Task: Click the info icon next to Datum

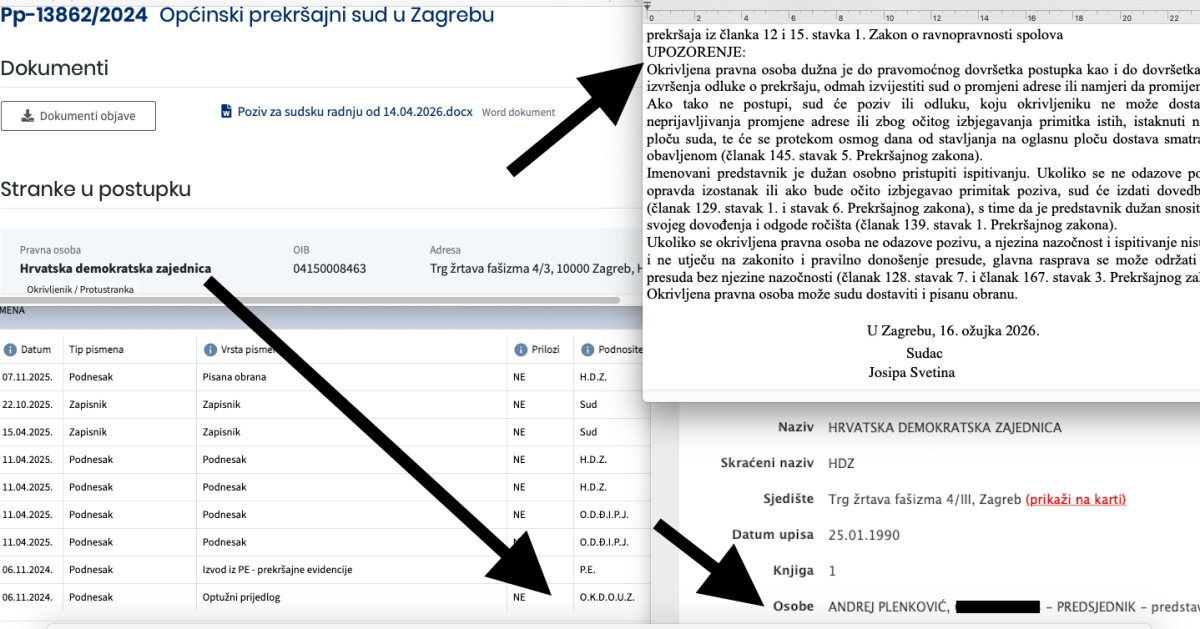Action: tap(11, 350)
